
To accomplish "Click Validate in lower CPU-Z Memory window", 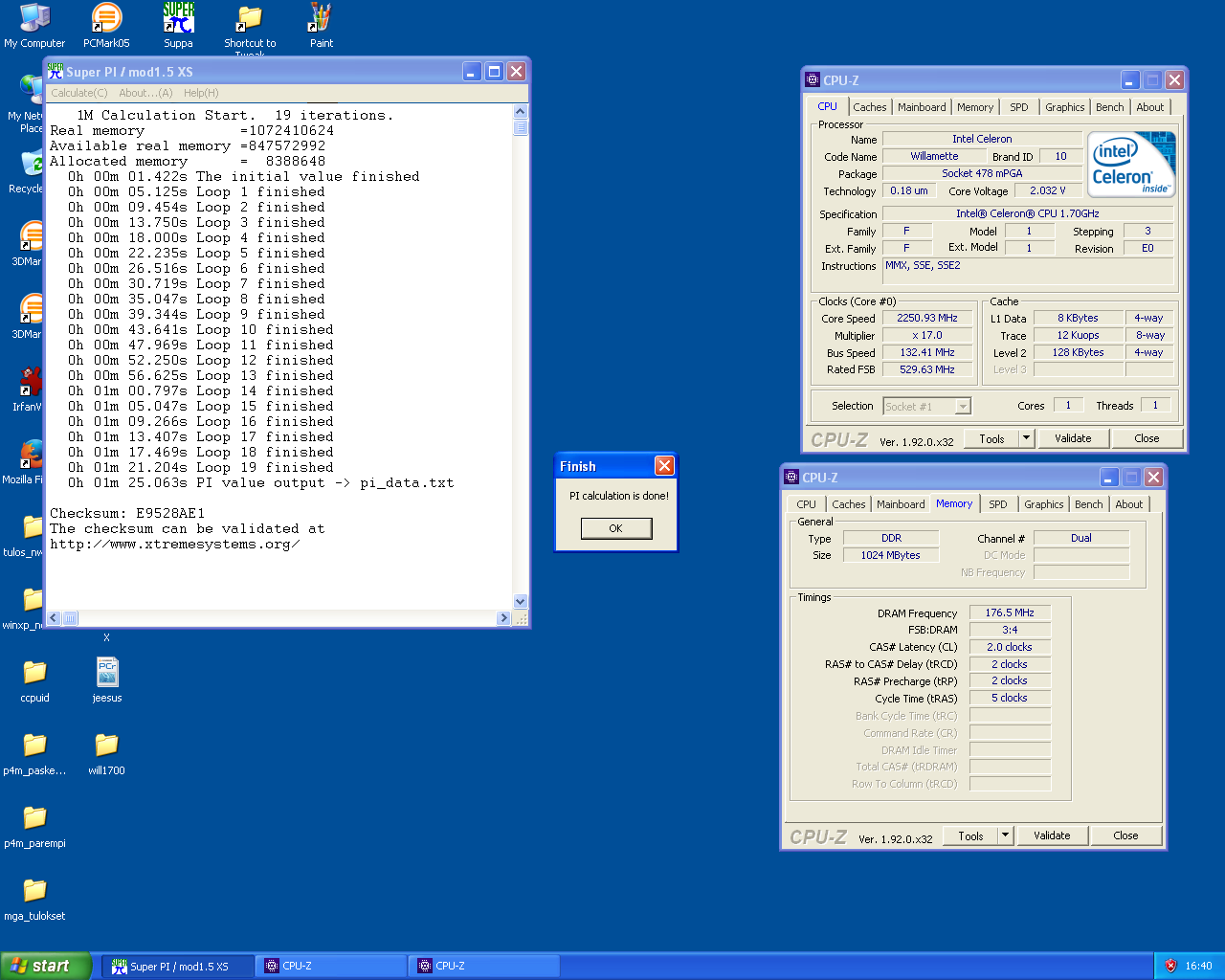I will pos(1052,835).
